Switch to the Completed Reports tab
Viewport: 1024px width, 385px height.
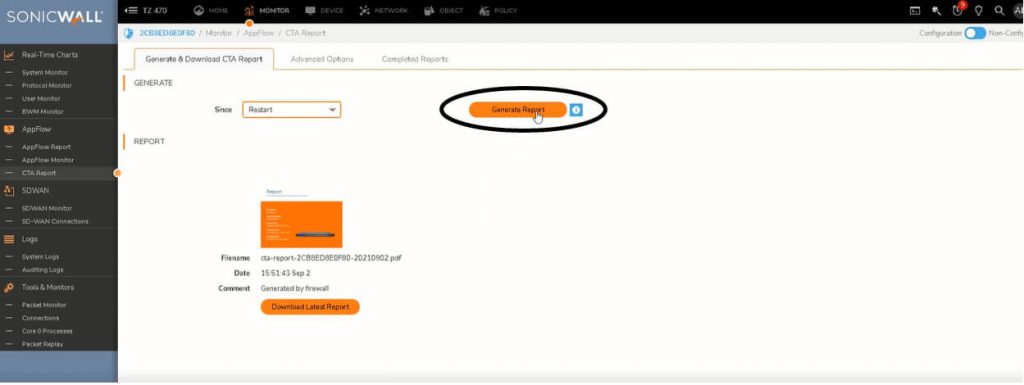click(x=415, y=59)
